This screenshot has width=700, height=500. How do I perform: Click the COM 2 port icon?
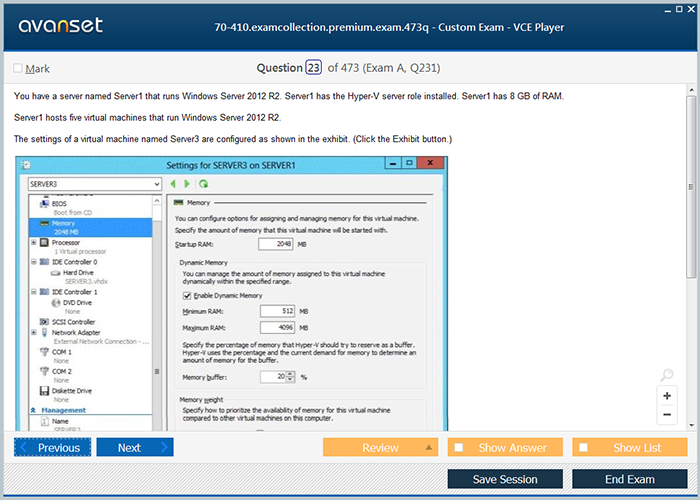(x=44, y=371)
